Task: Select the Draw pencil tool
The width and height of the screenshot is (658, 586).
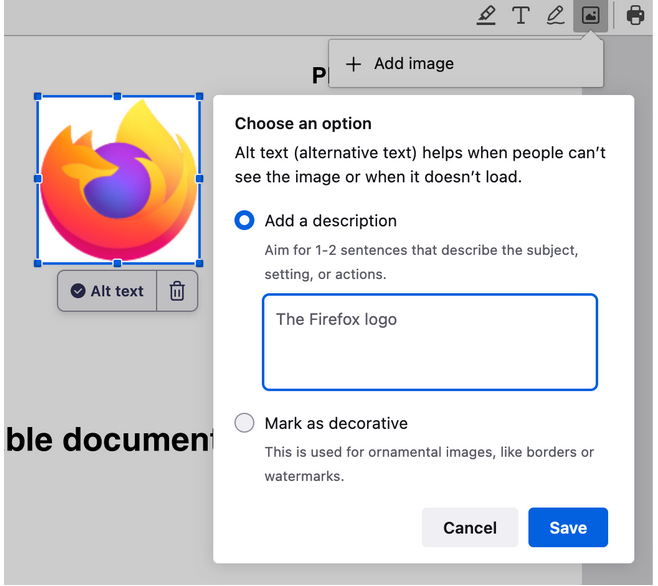Action: (555, 16)
